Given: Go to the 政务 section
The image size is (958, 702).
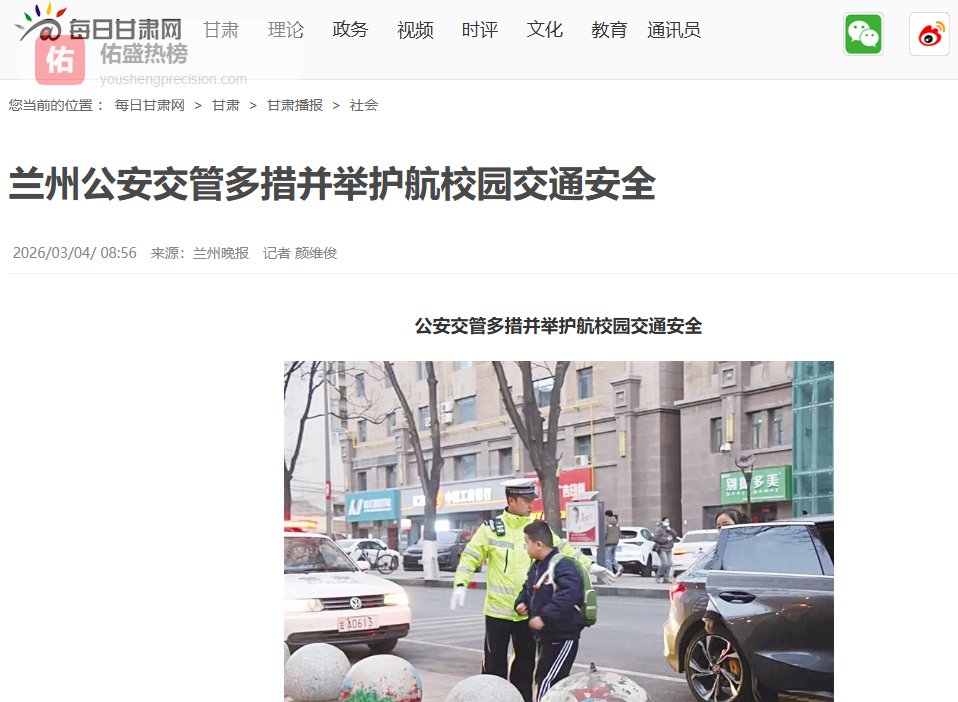Looking at the screenshot, I should pyautogui.click(x=350, y=30).
